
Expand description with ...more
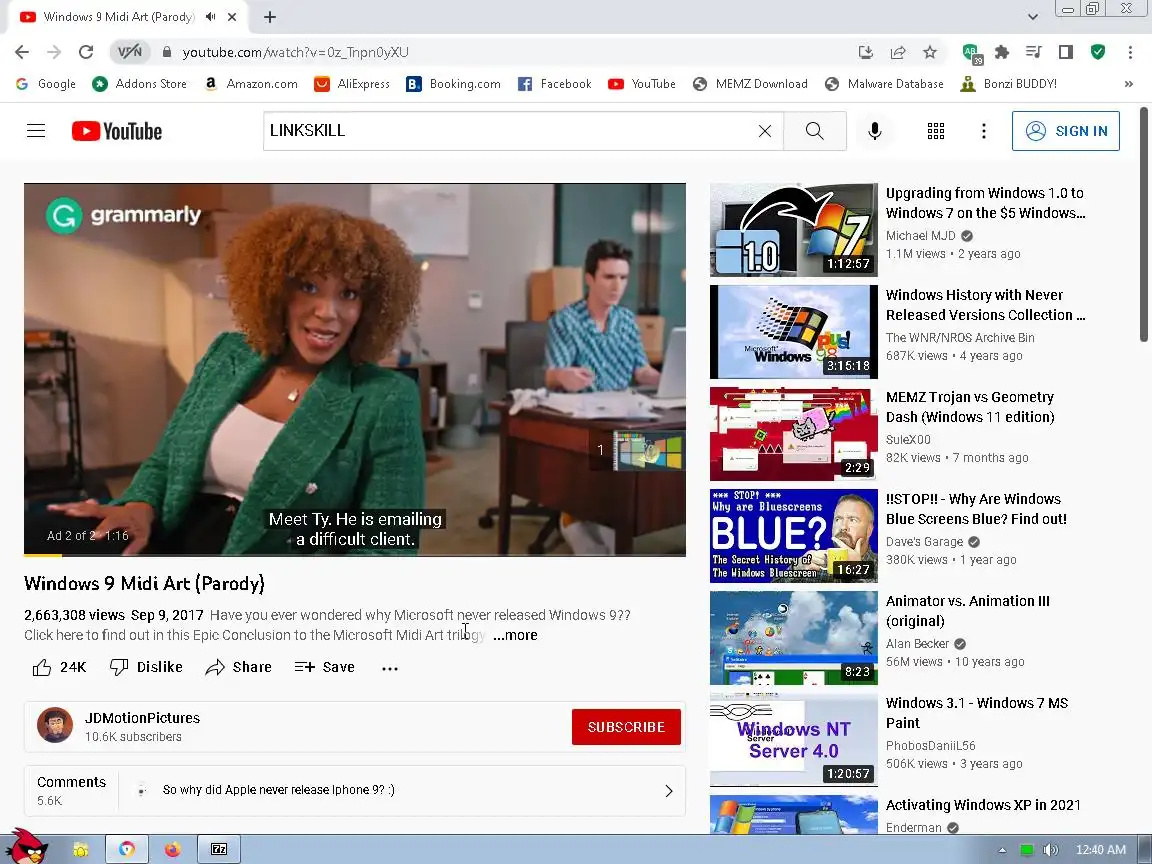516,635
